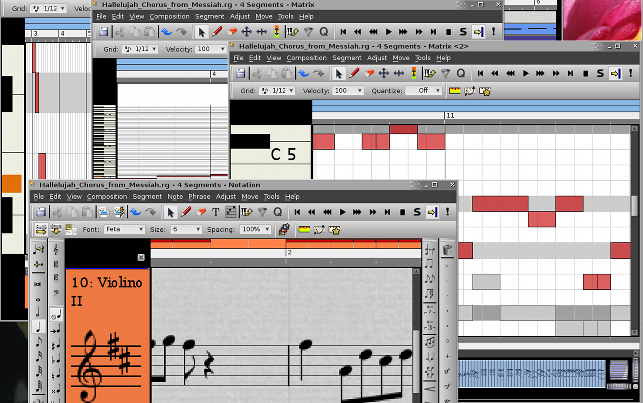Rewind to beginning in Matrix <2> transport
643x403 pixels.
(480, 73)
